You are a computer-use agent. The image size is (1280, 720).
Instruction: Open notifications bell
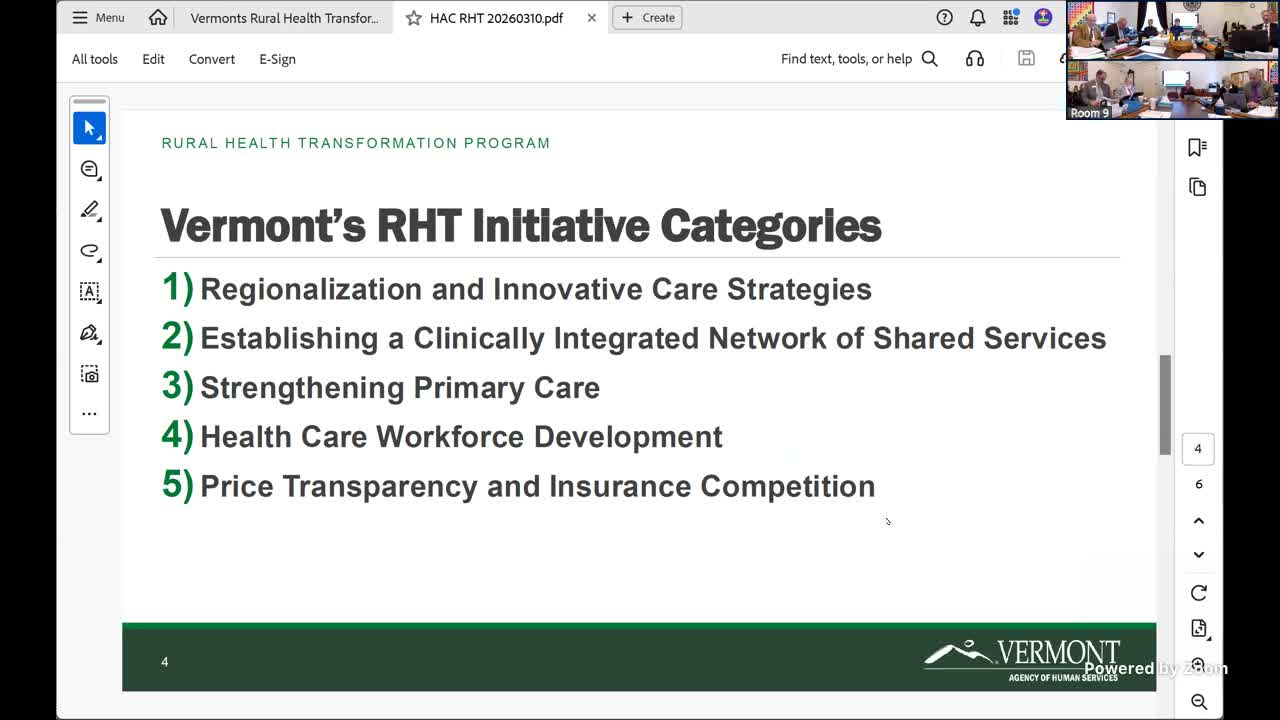pyautogui.click(x=977, y=17)
